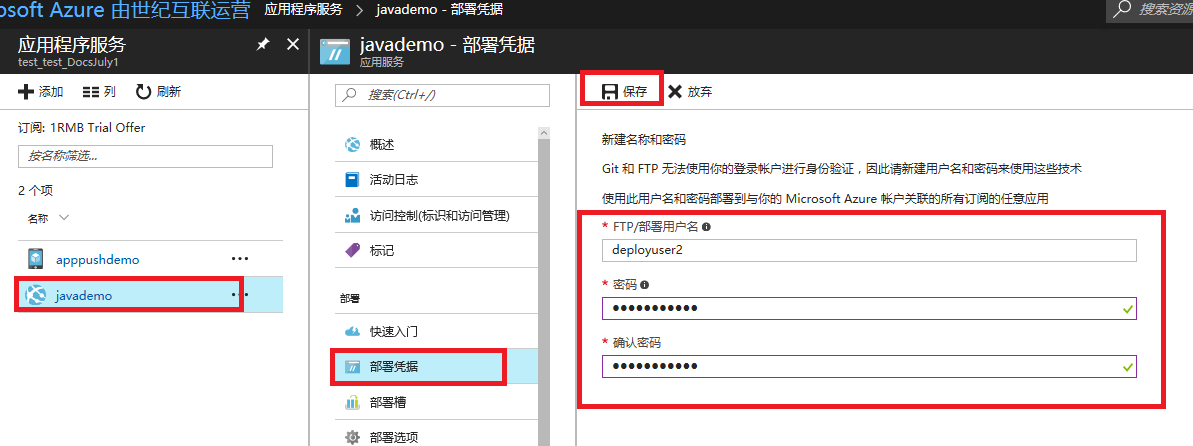
Task: Pin the 应用程序服务 blade
Action: (262, 45)
